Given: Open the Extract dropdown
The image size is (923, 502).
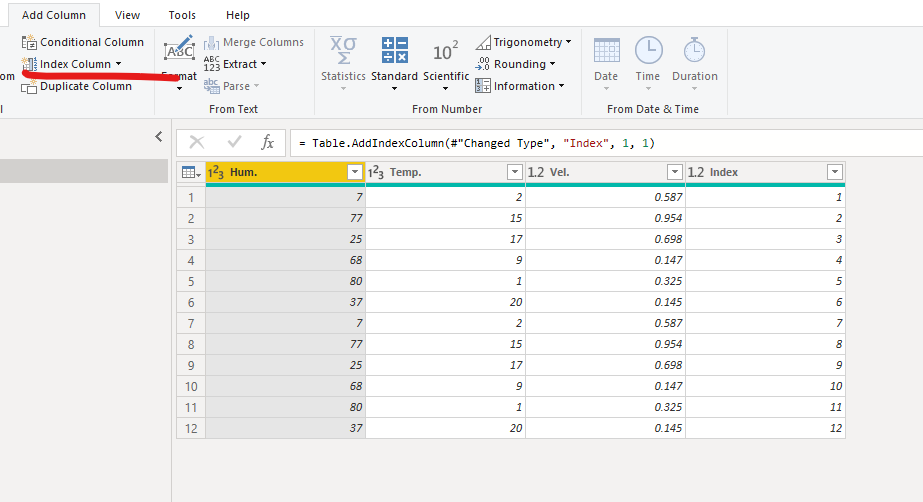Looking at the screenshot, I should point(235,64).
